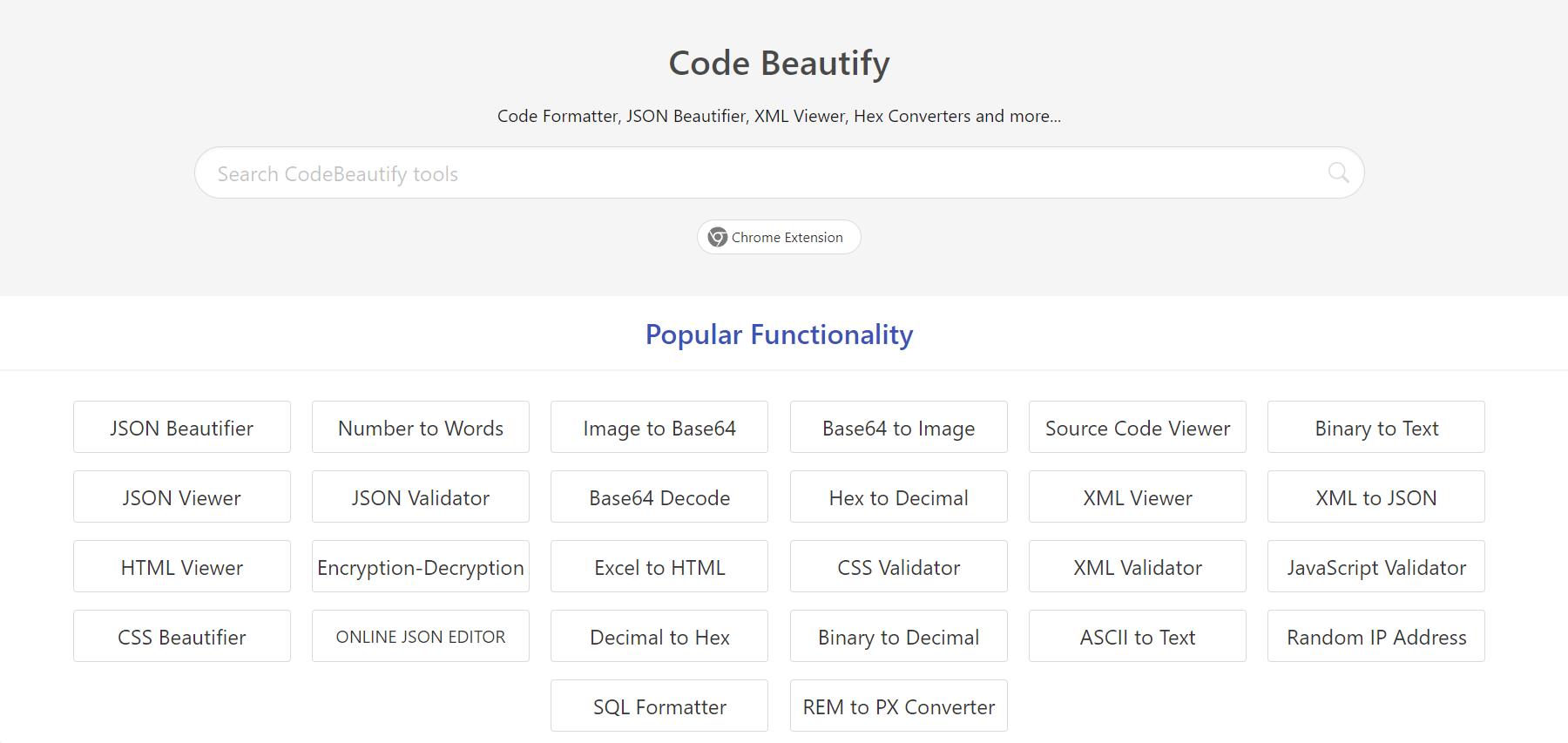Open XML Viewer
This screenshot has height=743, width=1568.
point(1138,496)
